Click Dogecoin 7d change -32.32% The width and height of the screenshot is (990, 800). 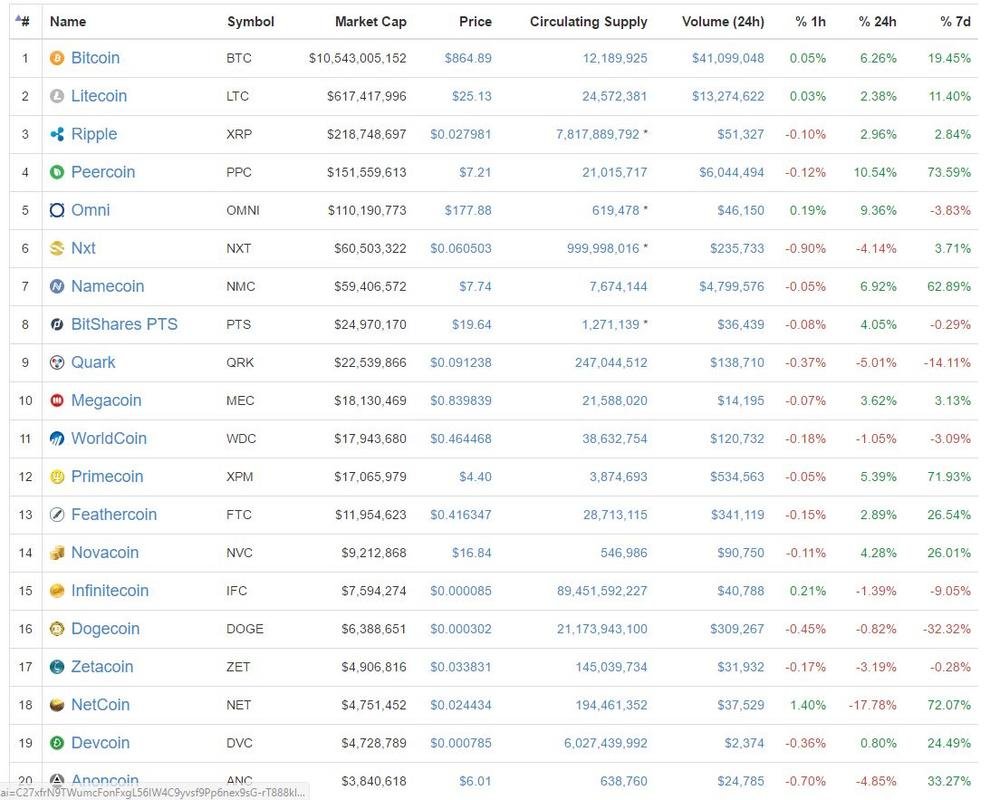pyautogui.click(x=946, y=629)
